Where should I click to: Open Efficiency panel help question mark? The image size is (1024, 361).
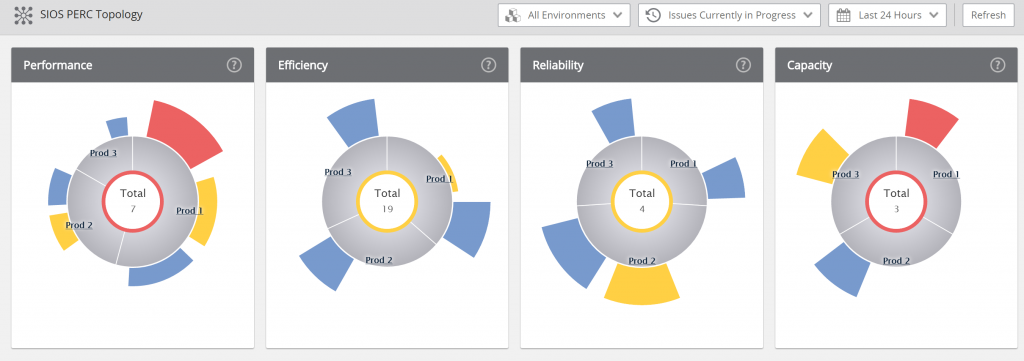(x=488, y=65)
